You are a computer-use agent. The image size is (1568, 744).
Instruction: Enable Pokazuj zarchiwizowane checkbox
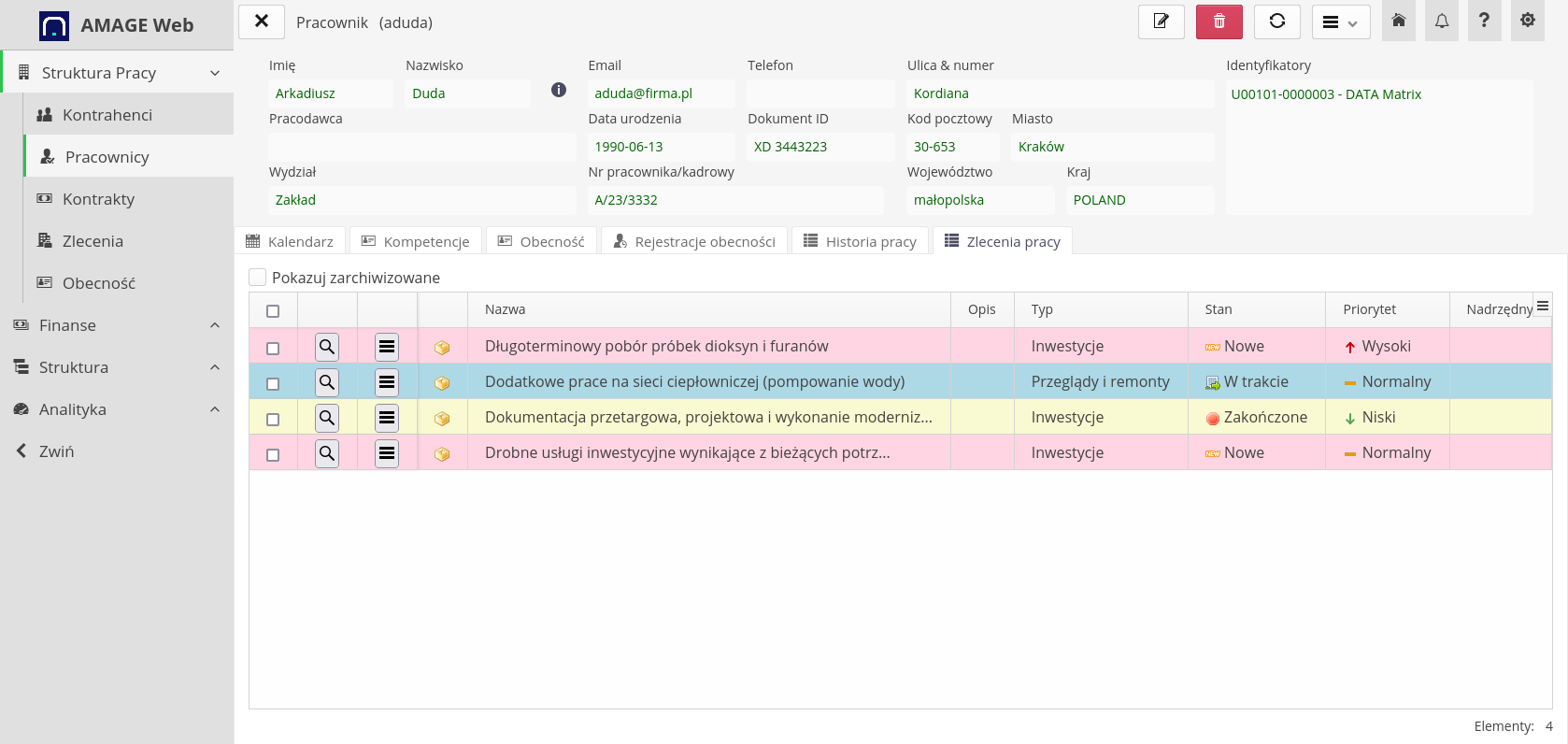pyautogui.click(x=257, y=277)
